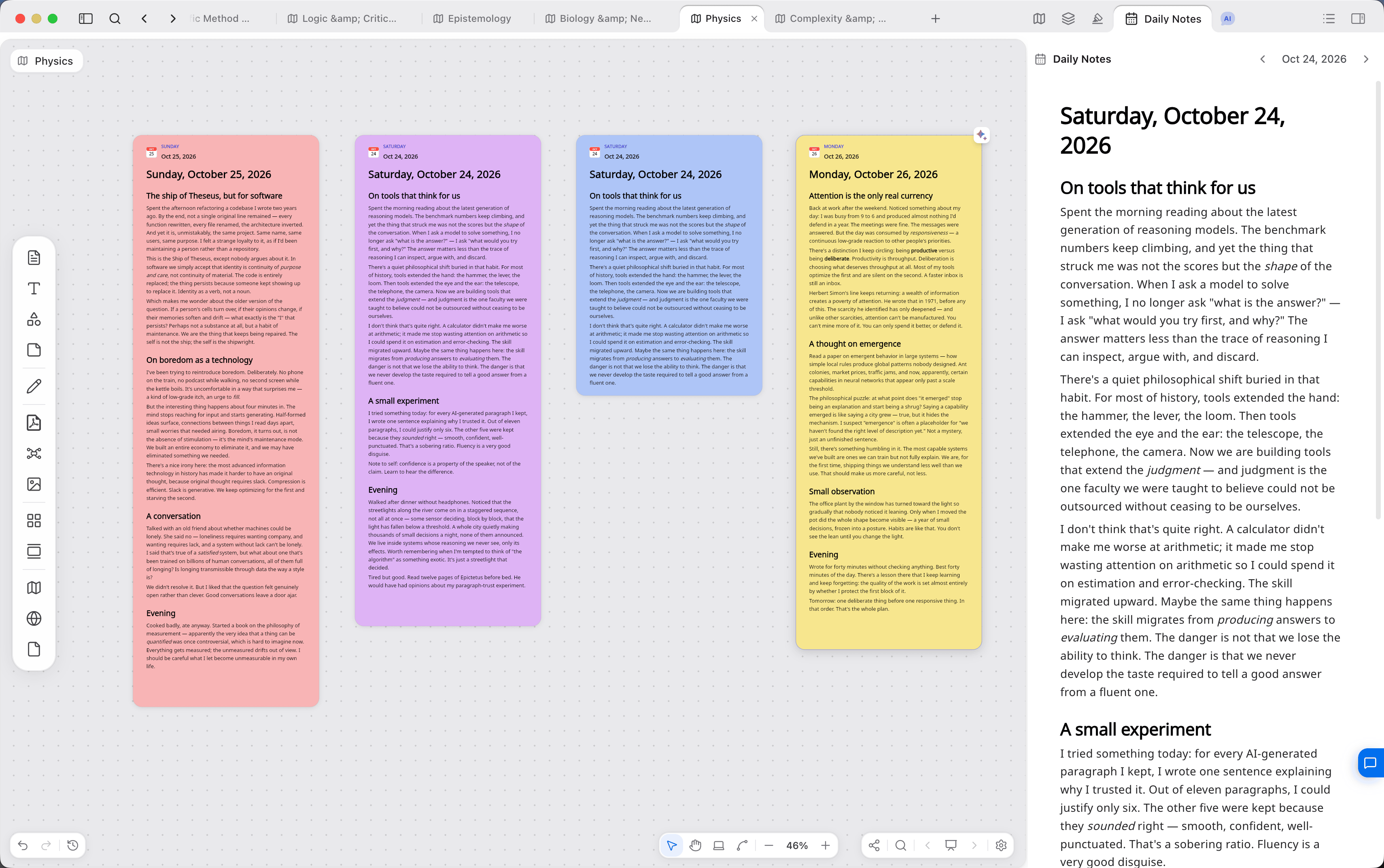
Task: Go to previous day in Daily Notes
Action: coord(1262,59)
